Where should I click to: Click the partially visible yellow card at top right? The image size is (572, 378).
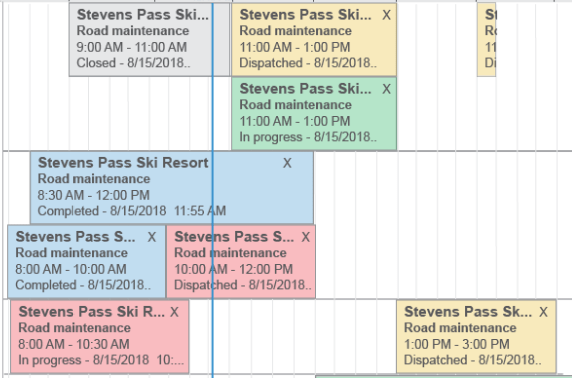click(x=486, y=39)
